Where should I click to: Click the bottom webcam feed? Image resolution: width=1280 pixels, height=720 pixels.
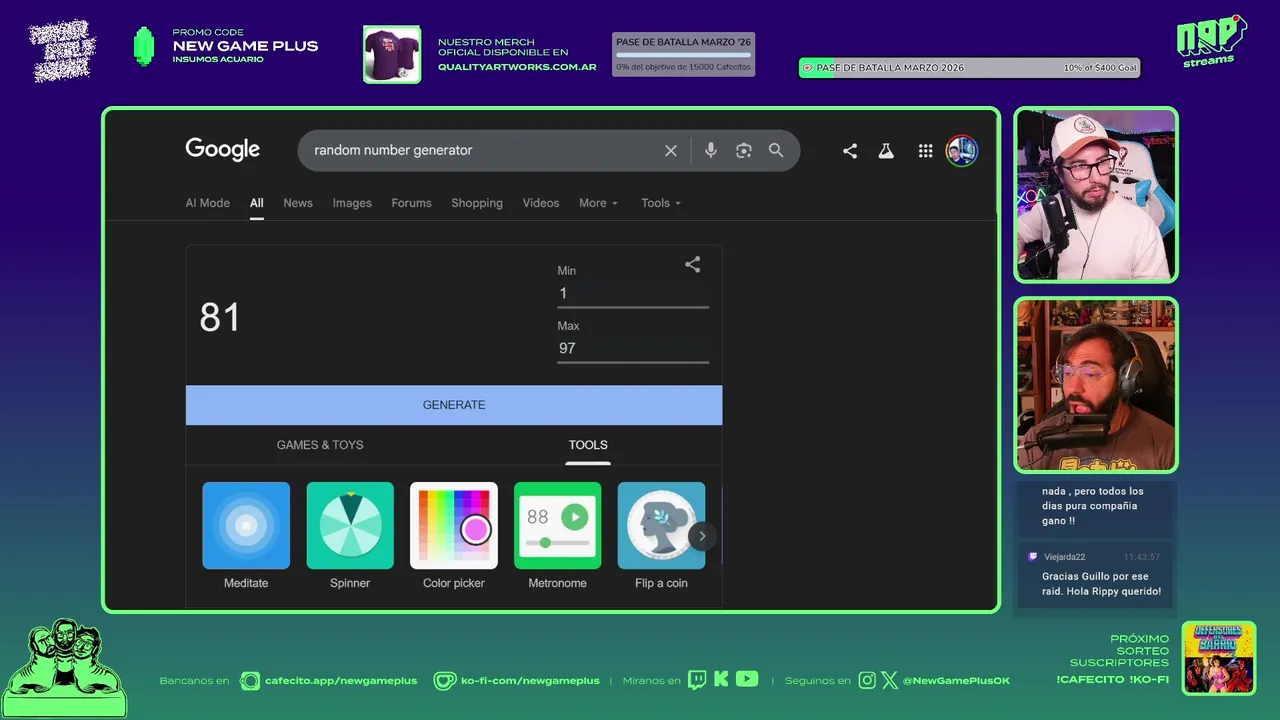pos(1096,385)
